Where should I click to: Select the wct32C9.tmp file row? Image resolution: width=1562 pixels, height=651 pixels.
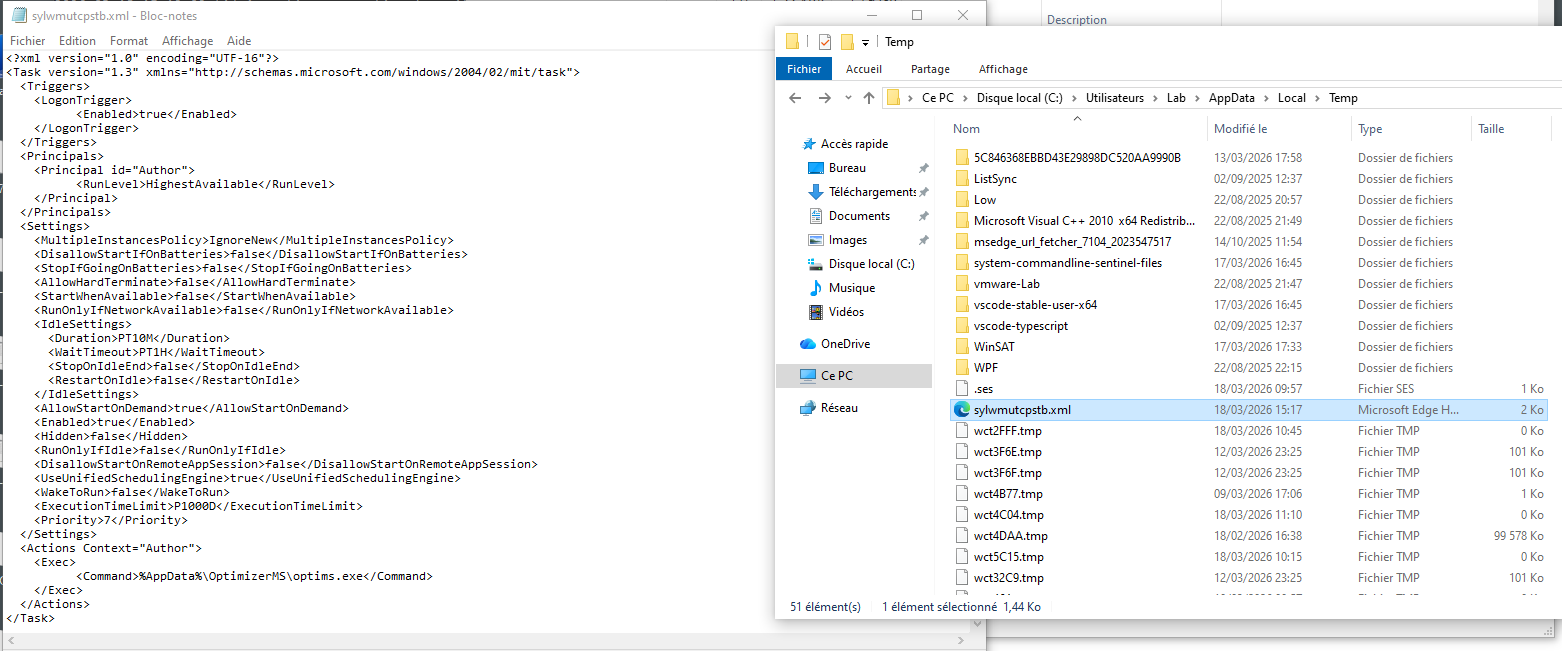(1247, 578)
